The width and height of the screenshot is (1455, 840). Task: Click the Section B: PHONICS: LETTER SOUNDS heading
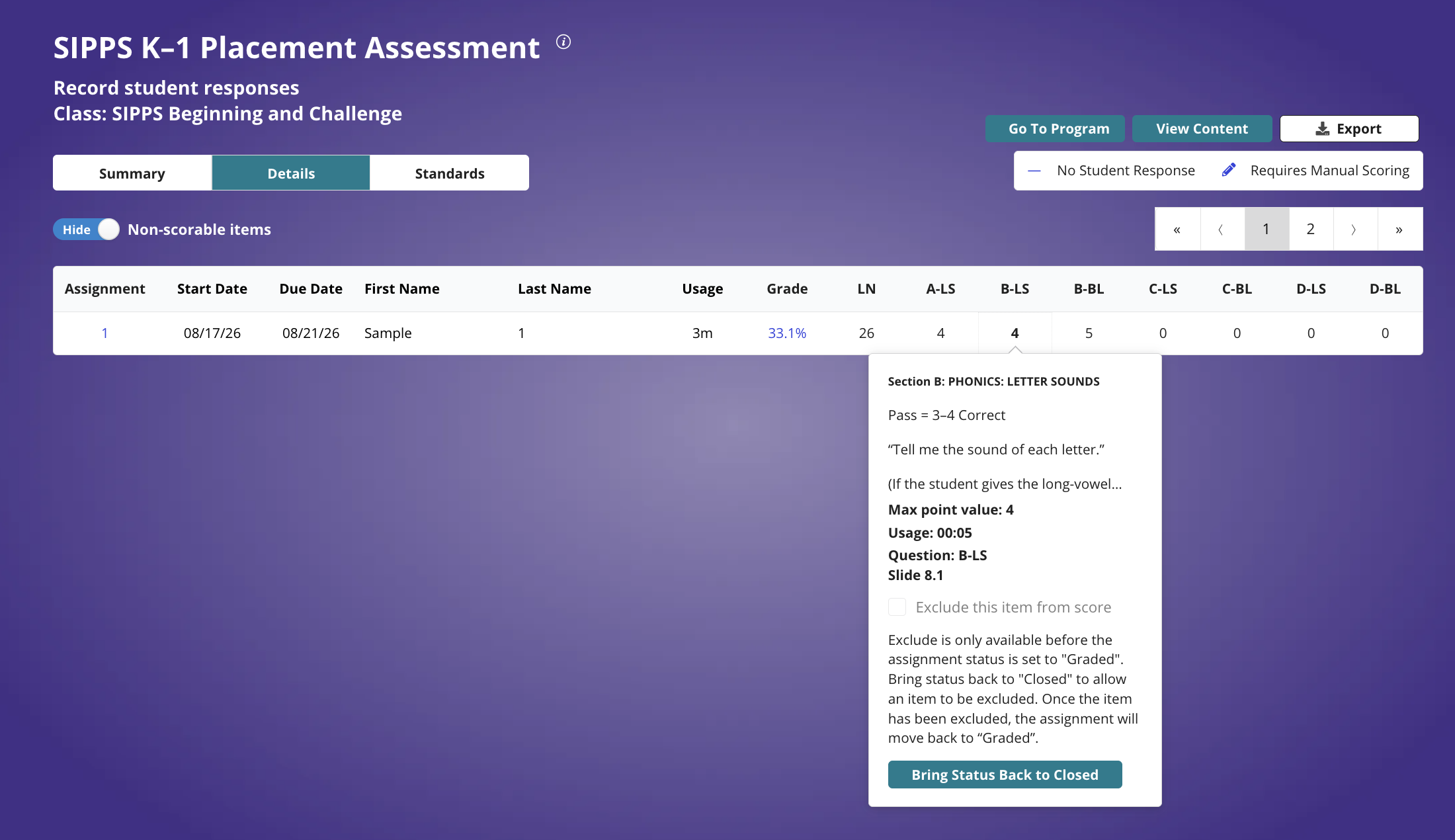click(x=993, y=382)
